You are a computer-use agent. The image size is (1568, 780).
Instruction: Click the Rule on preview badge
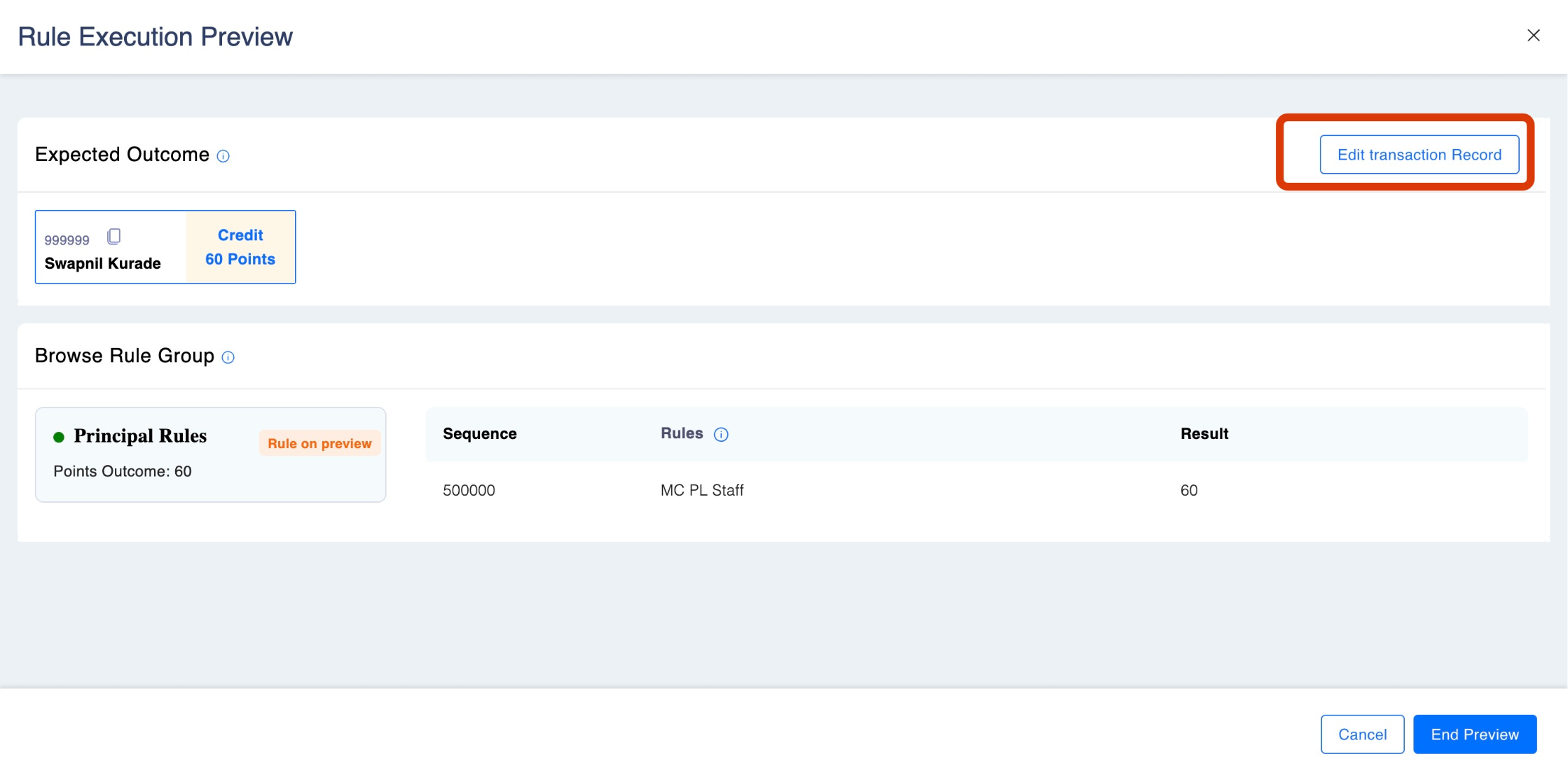point(319,444)
